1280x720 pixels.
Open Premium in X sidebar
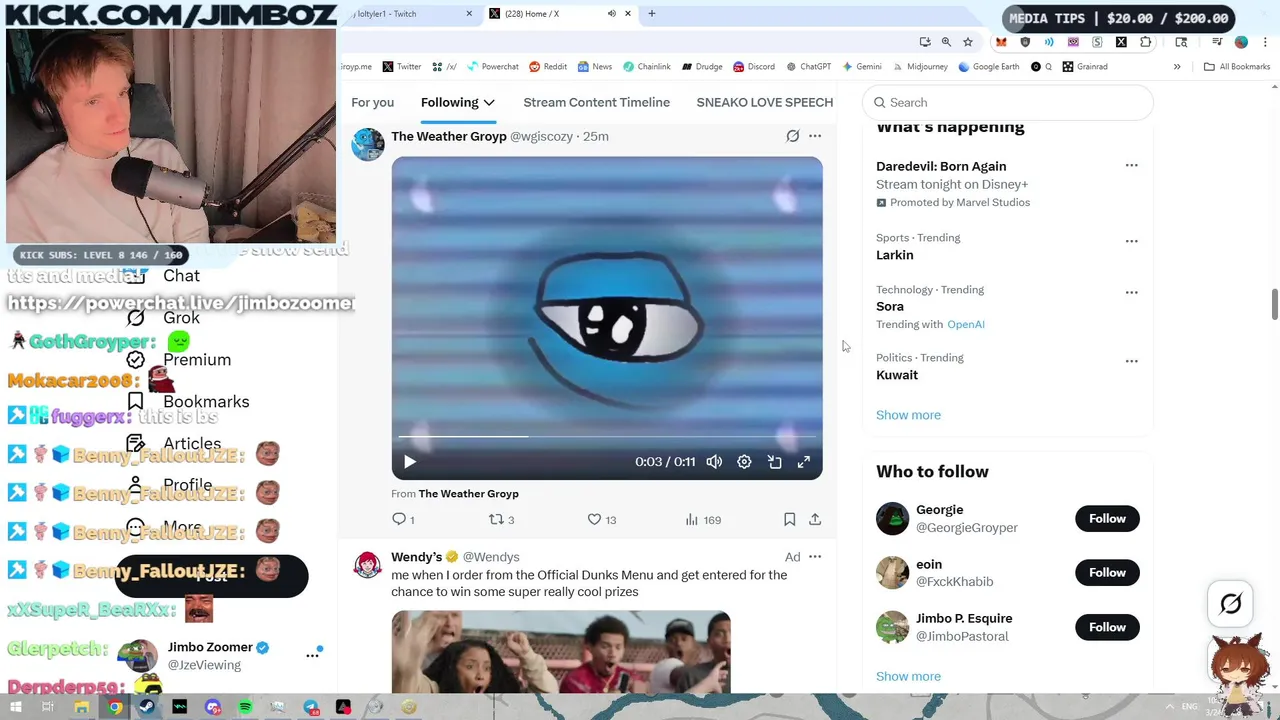(x=197, y=360)
